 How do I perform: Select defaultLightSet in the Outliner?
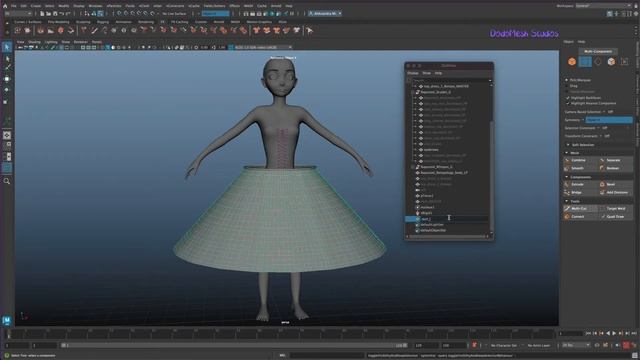(432, 224)
